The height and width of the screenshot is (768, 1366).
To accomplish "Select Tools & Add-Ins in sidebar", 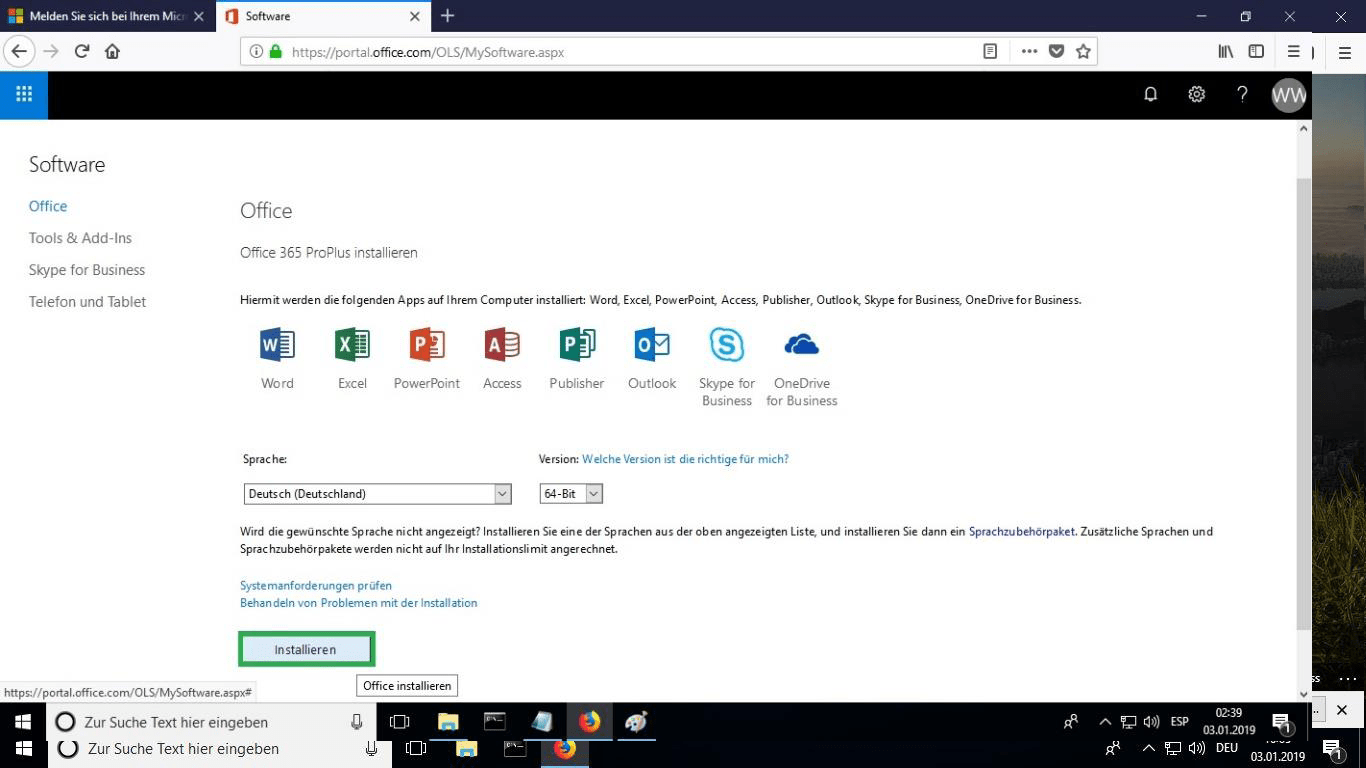I will coord(80,238).
